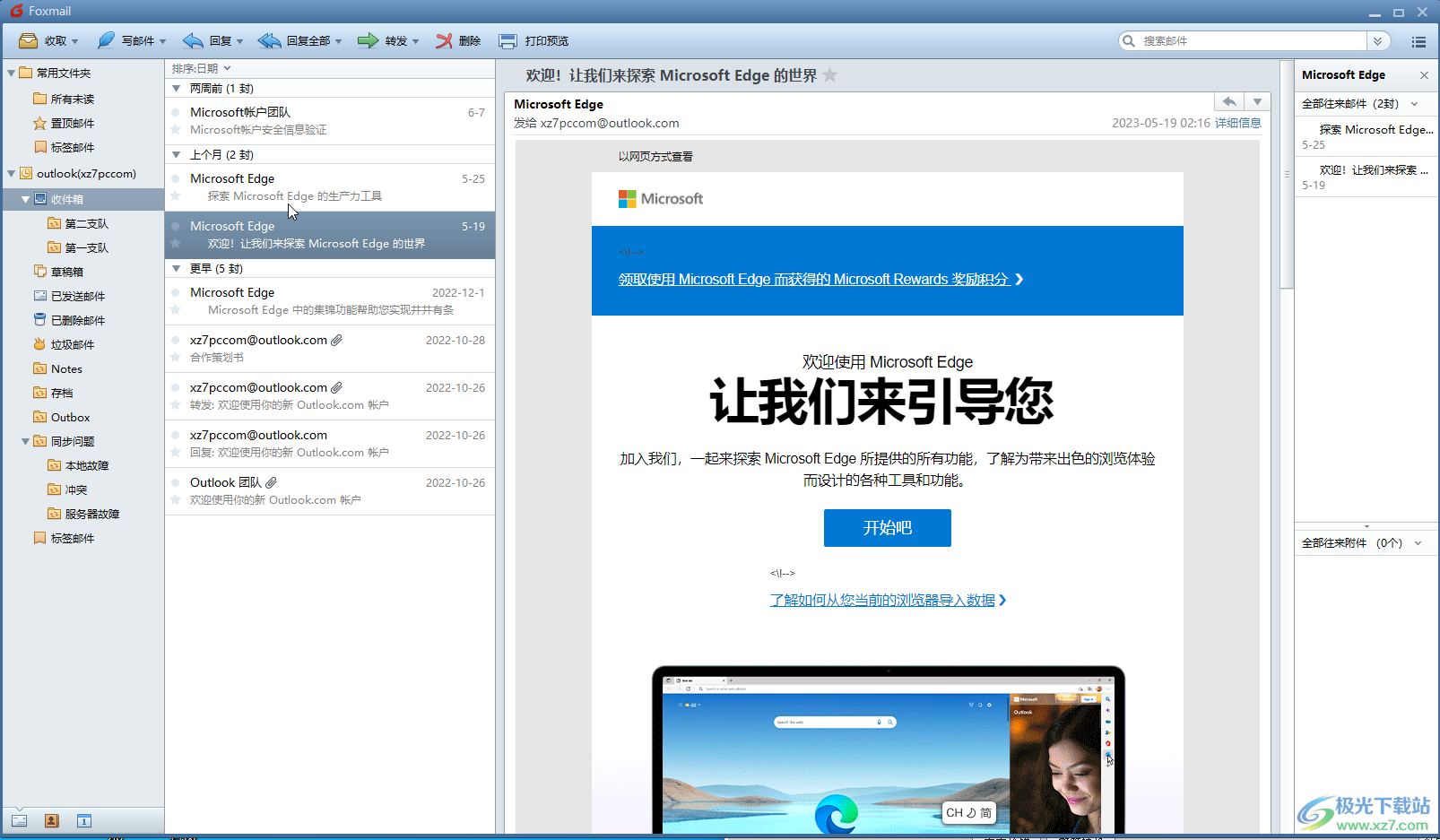
Task: Open the 排序:日期 sort dropdown
Action: pyautogui.click(x=201, y=68)
